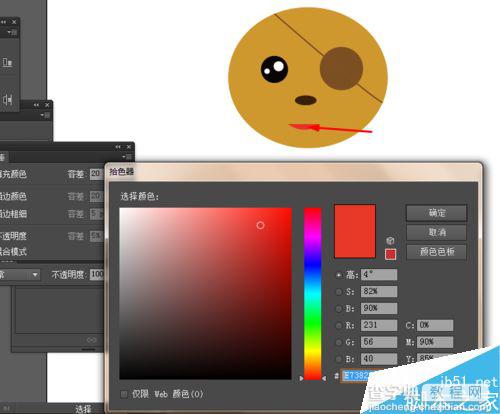Click the 拾色器 dialog title bar

(293, 172)
